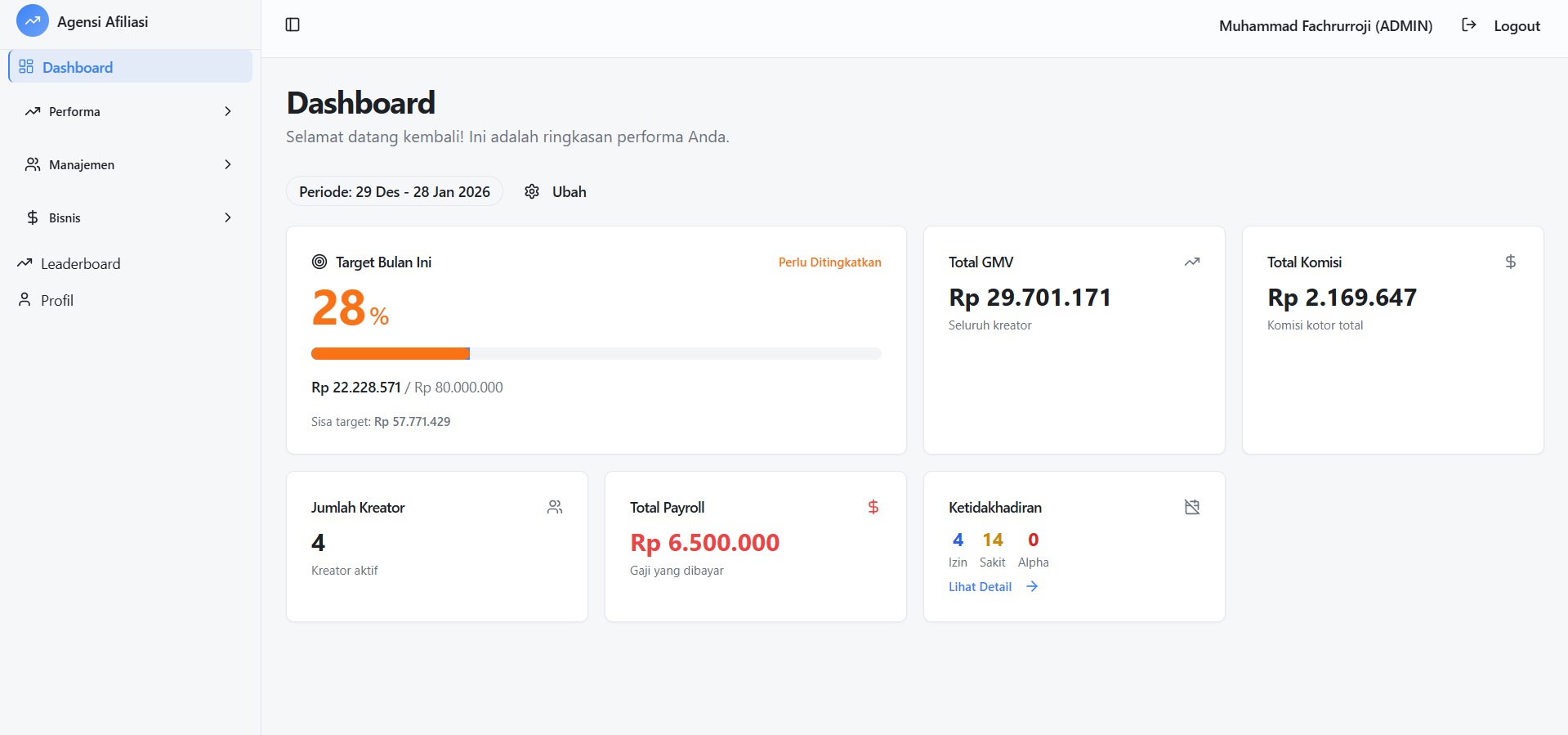
Task: Click the Total Payroll card title
Action: [667, 507]
